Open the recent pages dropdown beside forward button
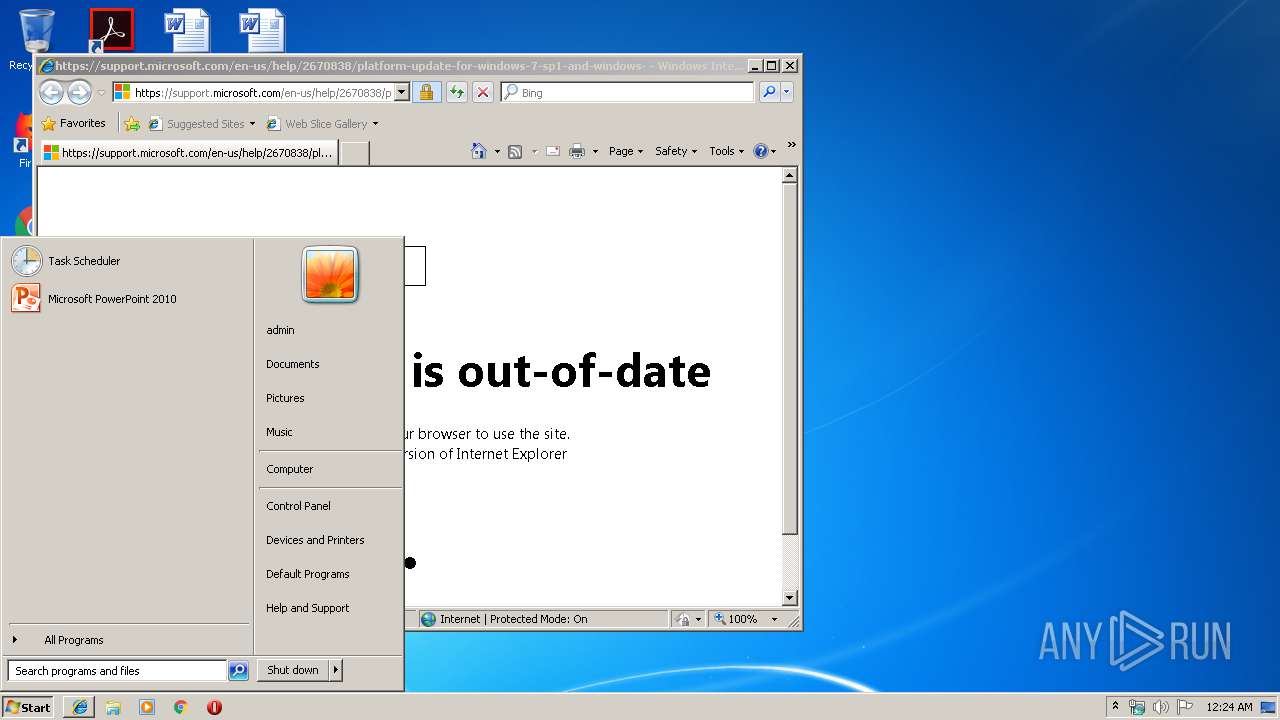Viewport: 1280px width, 720px height. [101, 93]
